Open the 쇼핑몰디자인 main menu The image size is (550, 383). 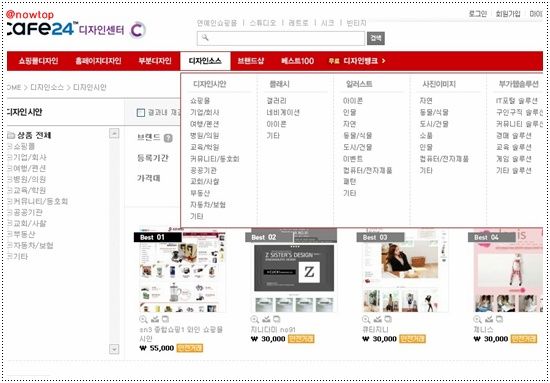(x=38, y=61)
